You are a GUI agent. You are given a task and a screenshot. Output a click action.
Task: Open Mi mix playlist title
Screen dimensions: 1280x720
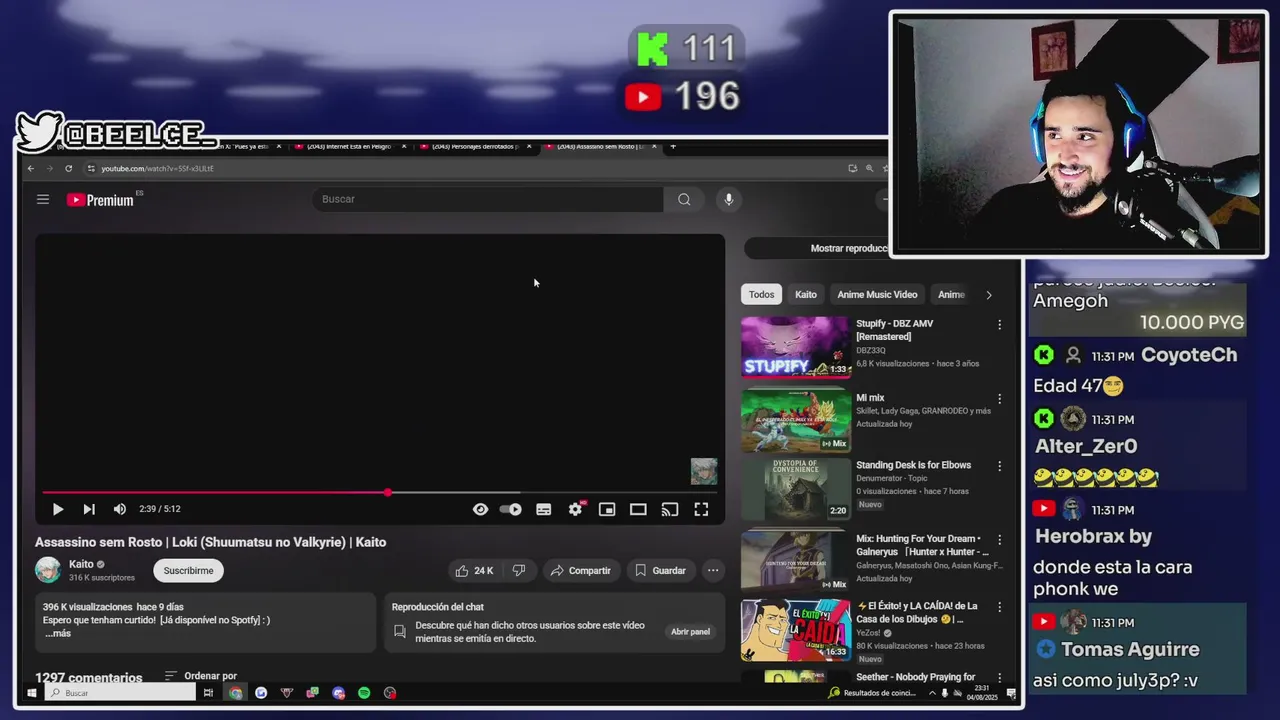point(870,398)
